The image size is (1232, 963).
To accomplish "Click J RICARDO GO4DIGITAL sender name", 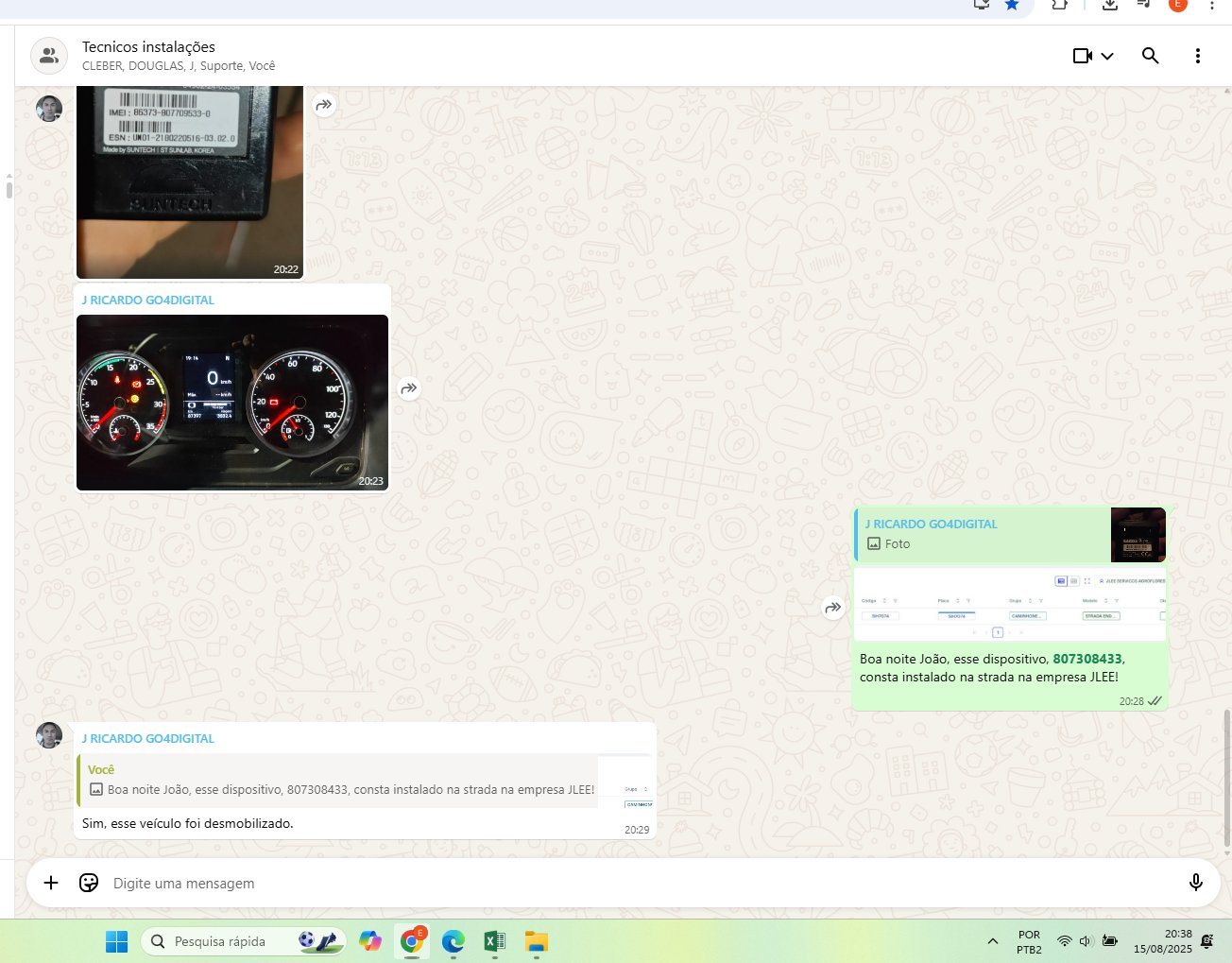I will click(148, 300).
